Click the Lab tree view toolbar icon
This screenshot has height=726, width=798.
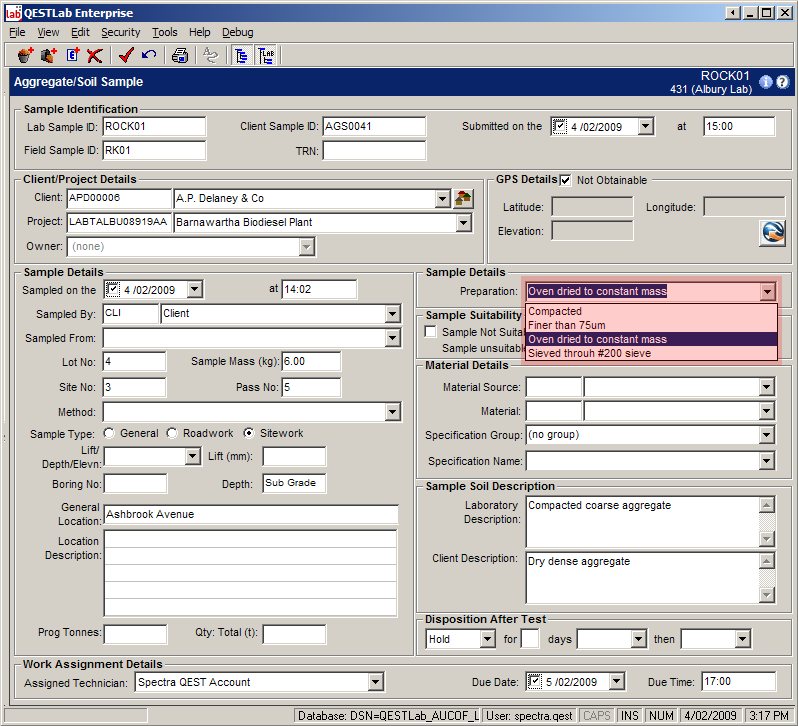[267, 56]
